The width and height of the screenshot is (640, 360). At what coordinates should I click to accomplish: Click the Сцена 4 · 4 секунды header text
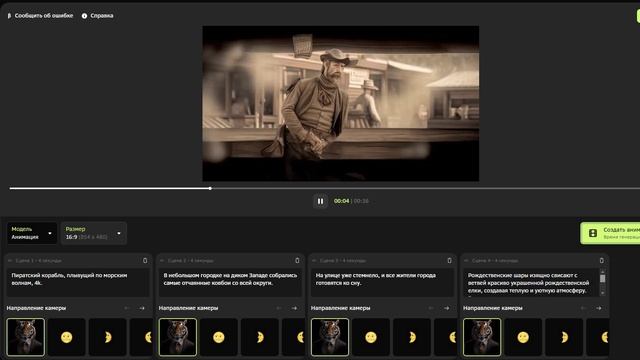tap(495, 260)
